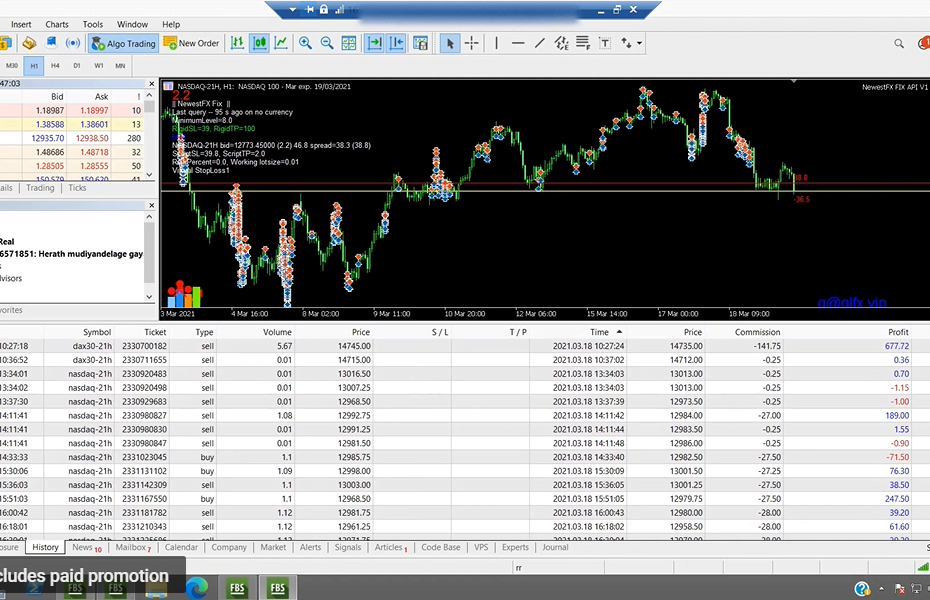Click the tile windows grid icon
Image resolution: width=930 pixels, height=600 pixels.
(349, 43)
